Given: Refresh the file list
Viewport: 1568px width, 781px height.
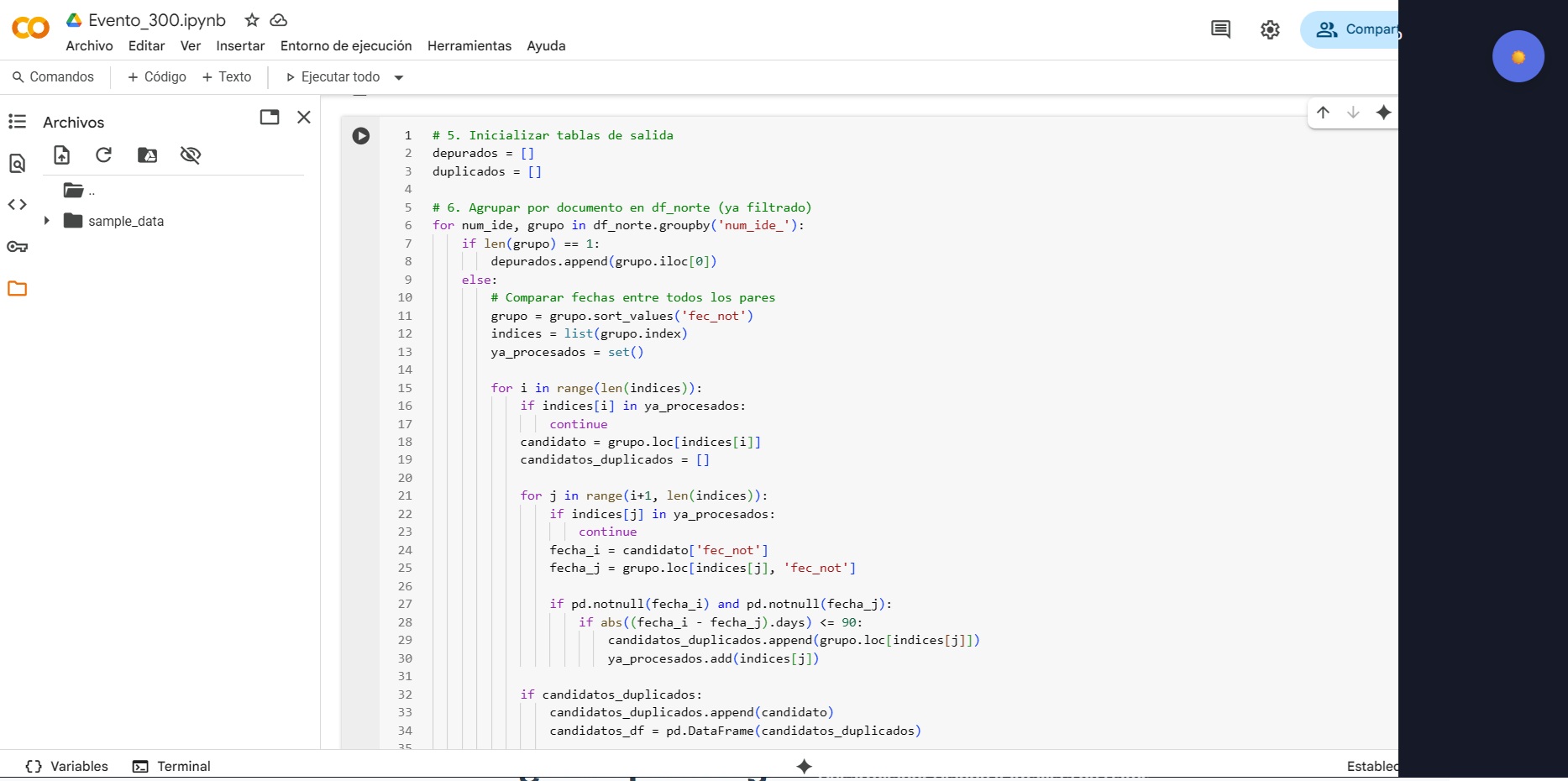Looking at the screenshot, I should (103, 155).
